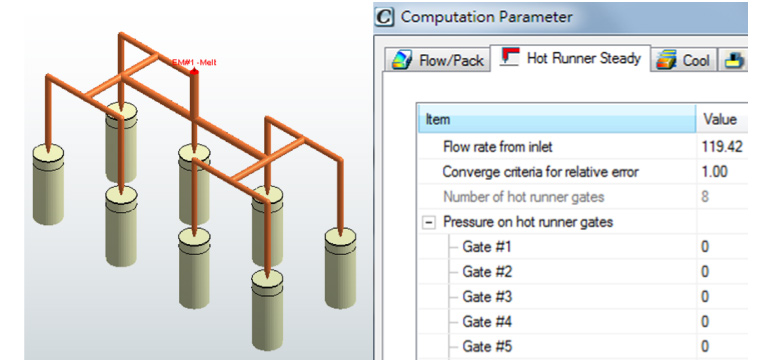Select the Gate #1 row

(583, 247)
